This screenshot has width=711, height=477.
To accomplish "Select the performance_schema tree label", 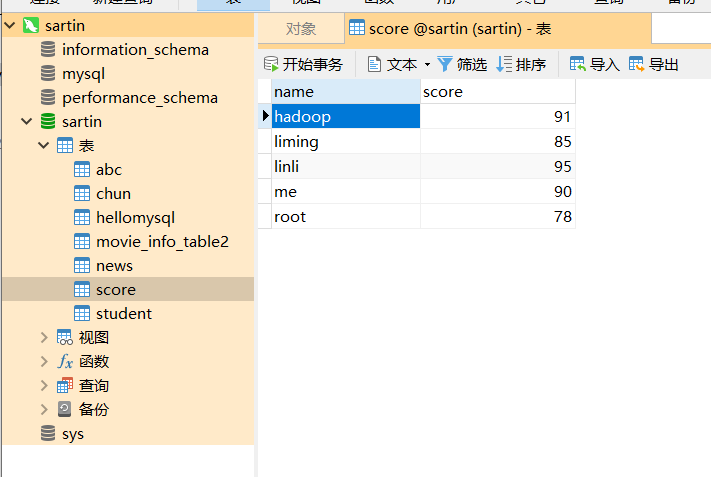I will 140,98.
